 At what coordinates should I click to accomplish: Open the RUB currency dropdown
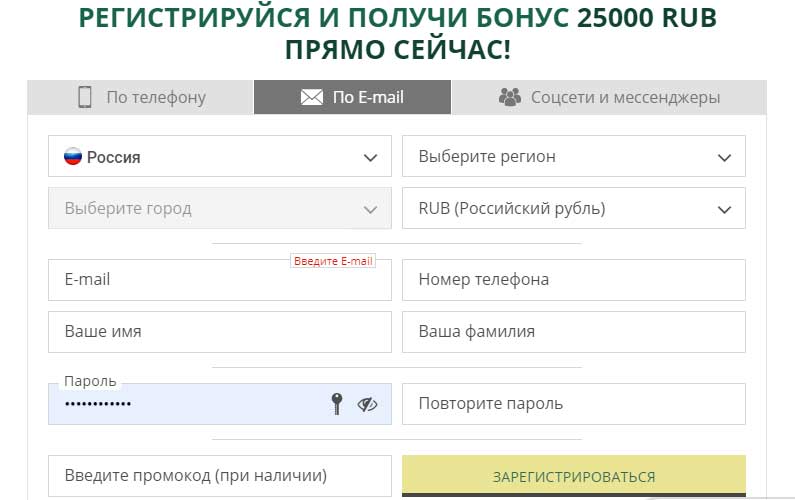(x=574, y=208)
